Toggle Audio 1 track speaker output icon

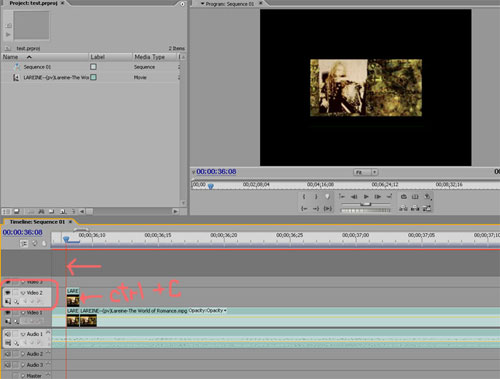(8, 334)
